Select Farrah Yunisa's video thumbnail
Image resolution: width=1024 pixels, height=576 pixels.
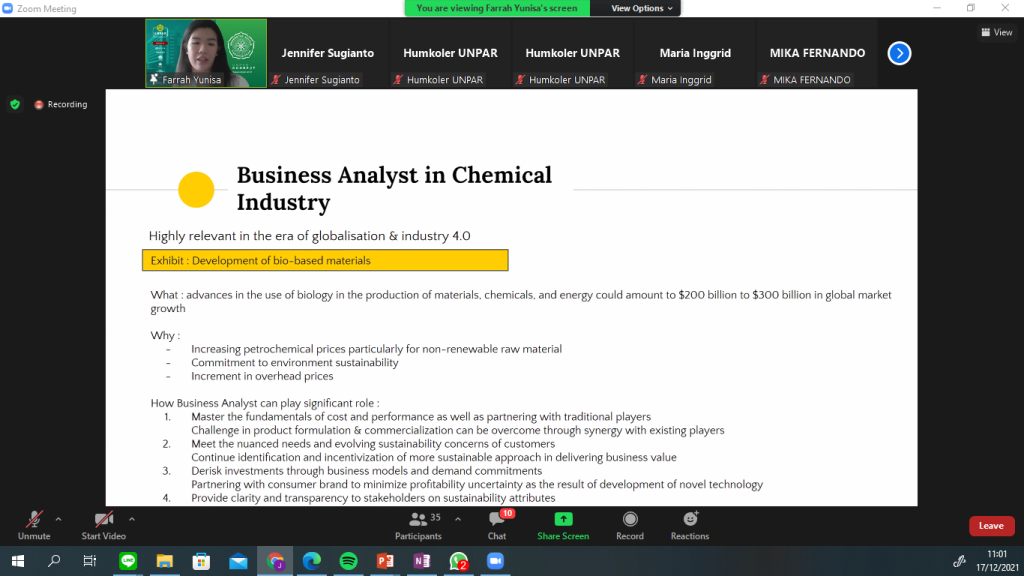(206, 53)
